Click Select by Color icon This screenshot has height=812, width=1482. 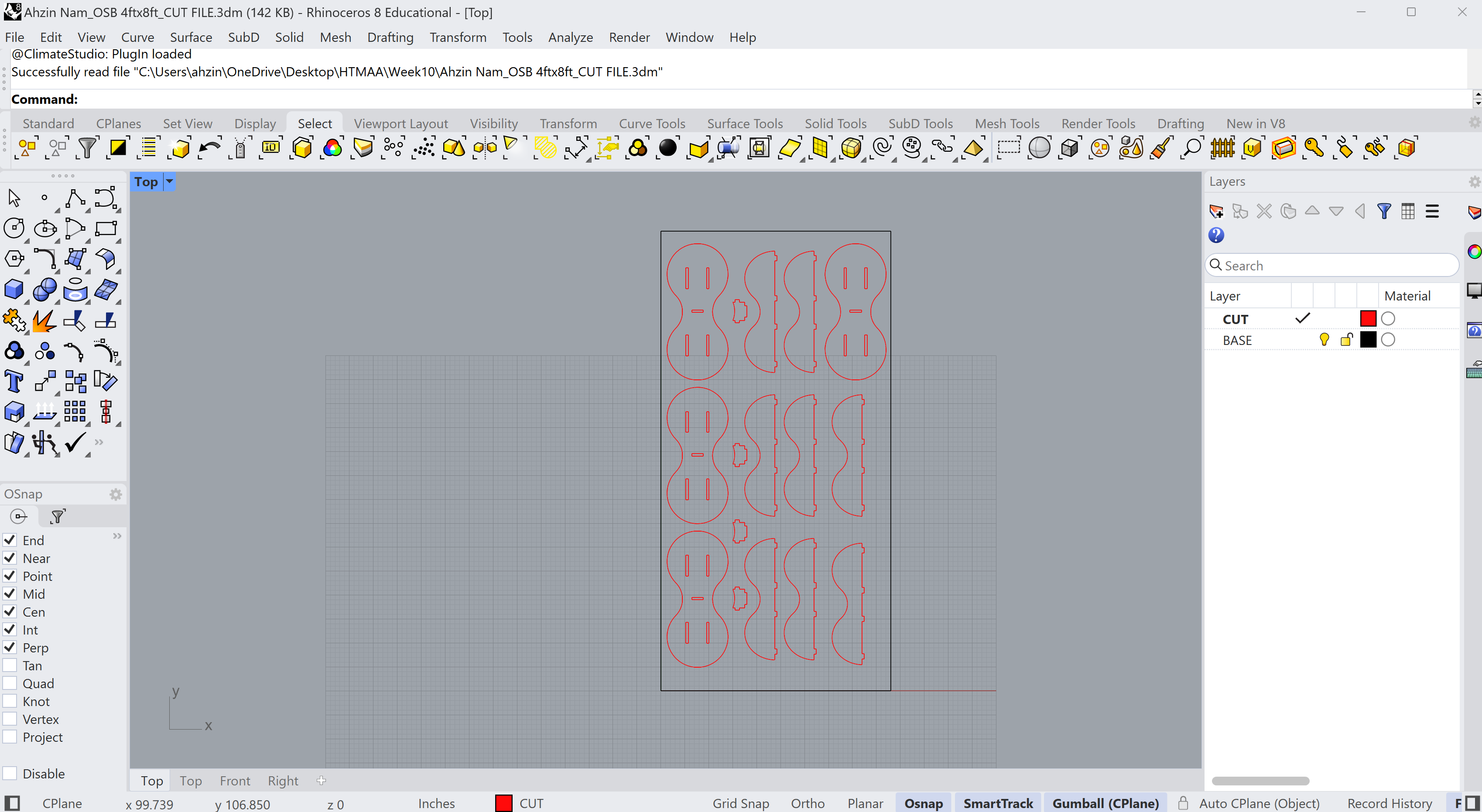coord(332,148)
